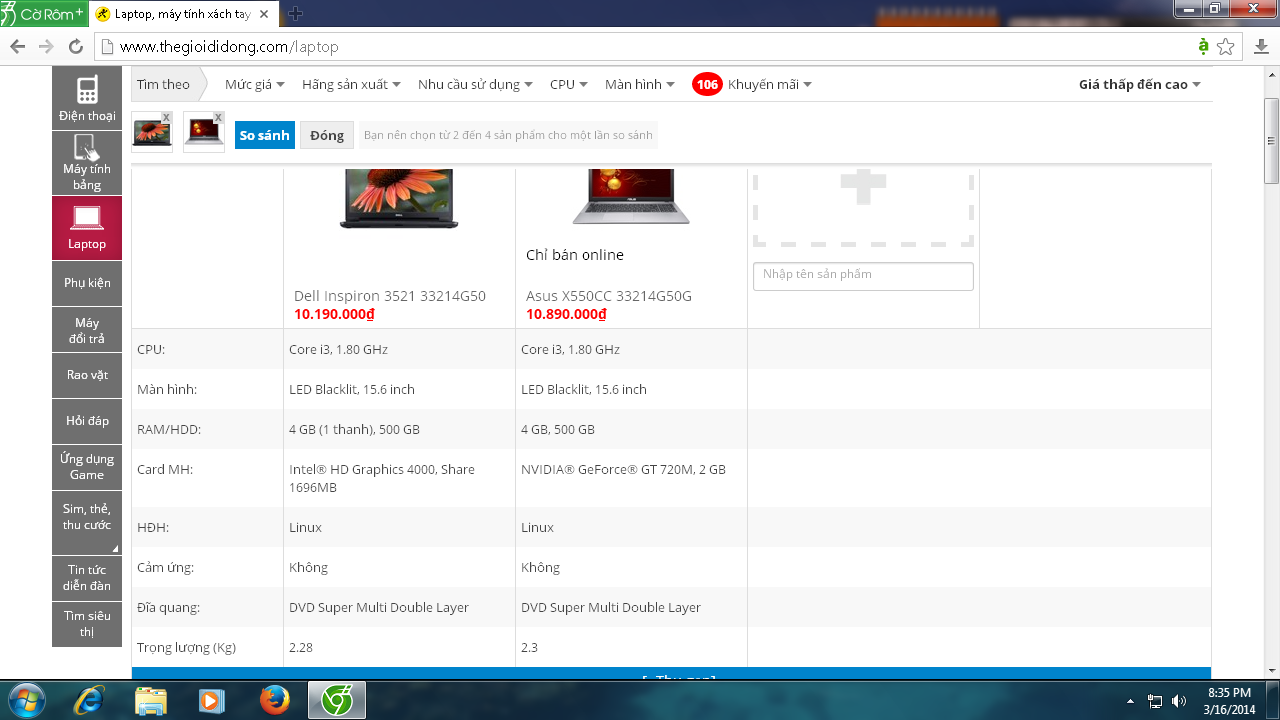Viewport: 1280px width, 720px height.
Task: Click the Asus X550CC product image
Action: click(631, 197)
